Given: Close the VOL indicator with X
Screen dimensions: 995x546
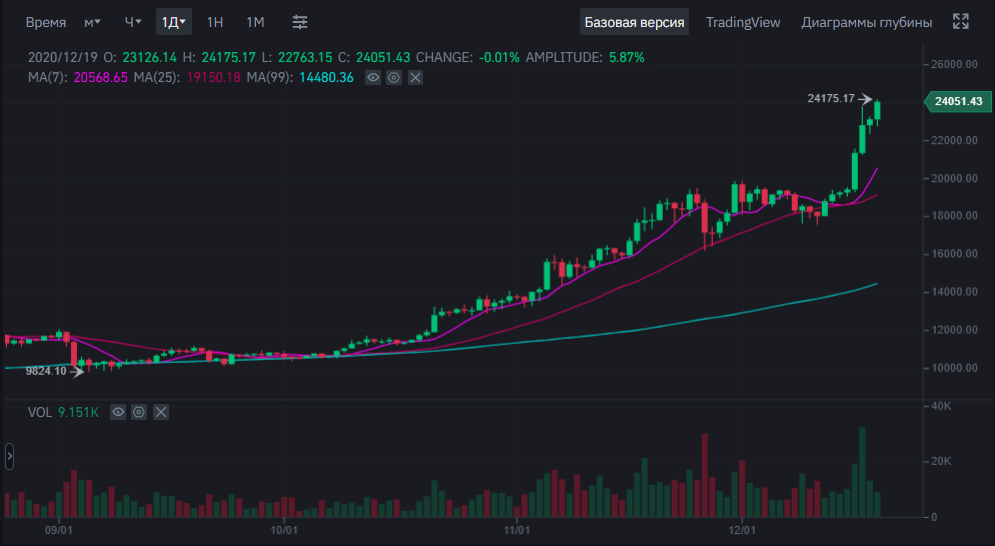Looking at the screenshot, I should pos(161,412).
